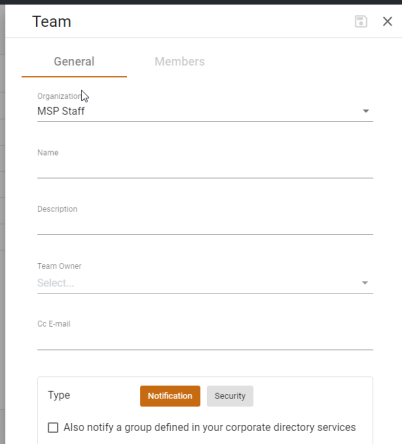
Task: Click the Cc E-mail label text
Action: pyautogui.click(x=54, y=324)
